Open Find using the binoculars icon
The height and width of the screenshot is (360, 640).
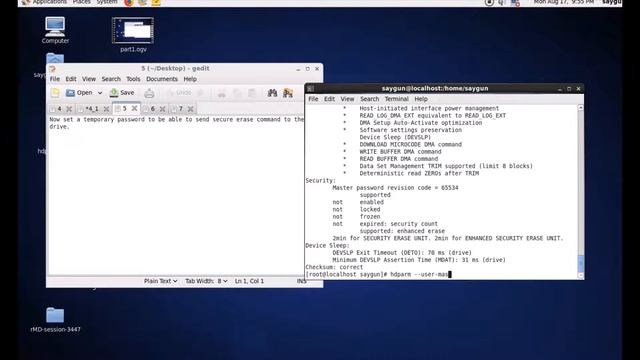coord(272,93)
